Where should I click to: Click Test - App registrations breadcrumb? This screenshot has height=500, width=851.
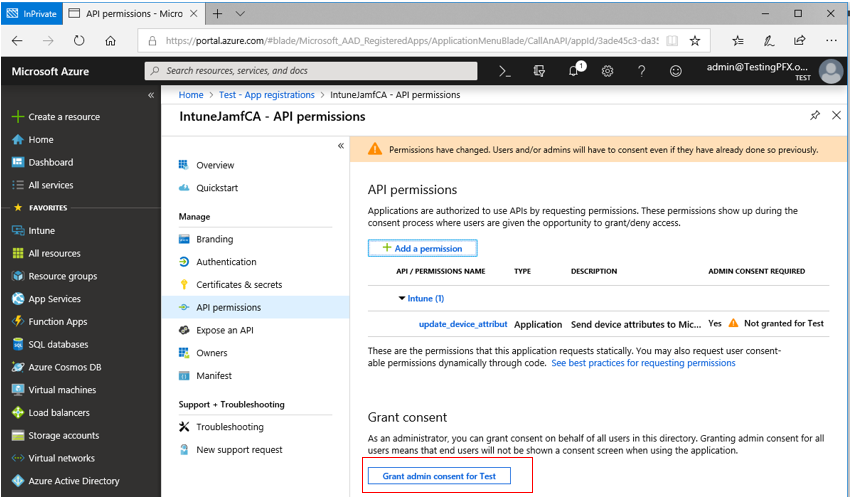266,94
